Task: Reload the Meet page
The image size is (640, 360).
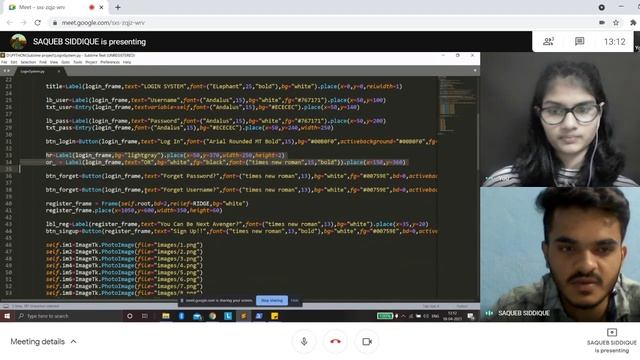Action: 38,23
